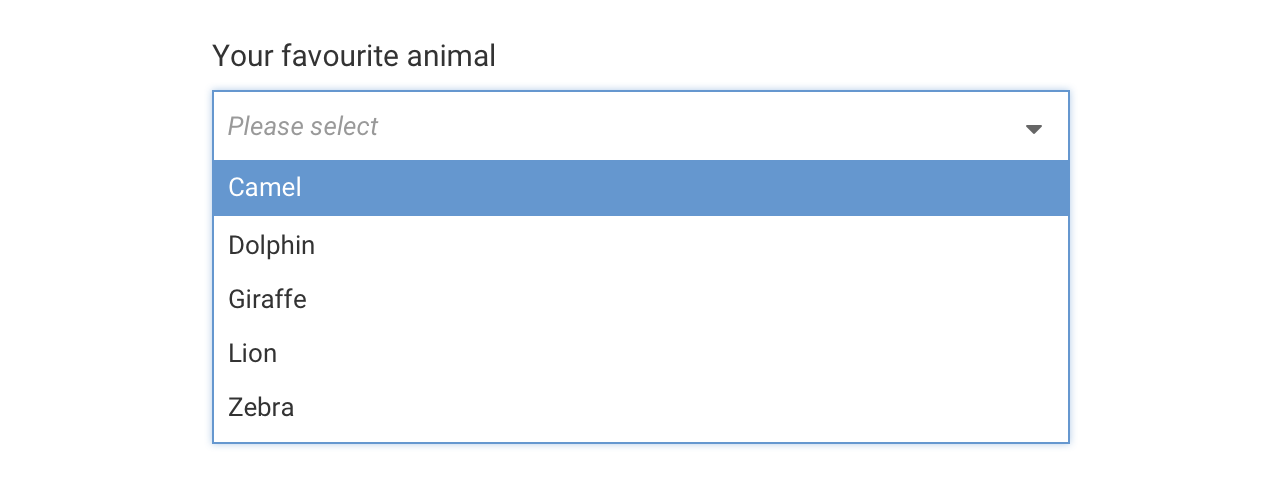Set favourite animal to Zebra
This screenshot has height=480, width=1280.
pyautogui.click(x=640, y=407)
